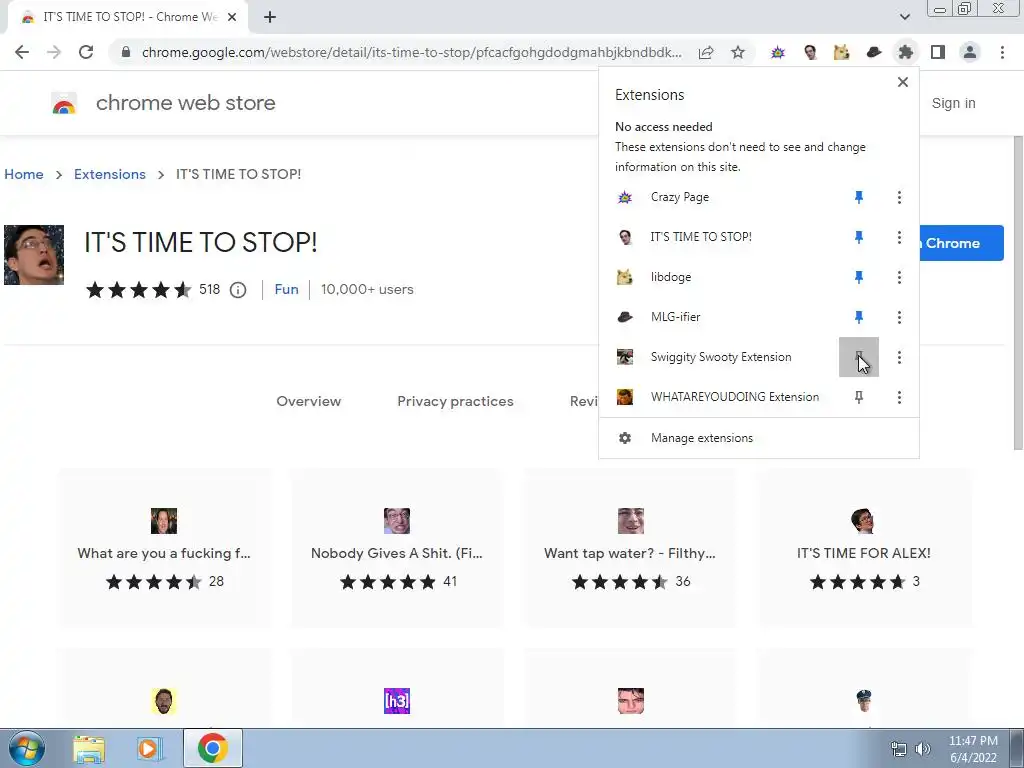Open IT'S TIME FOR ALEX! related card
The image size is (1024, 768).
[x=864, y=547]
